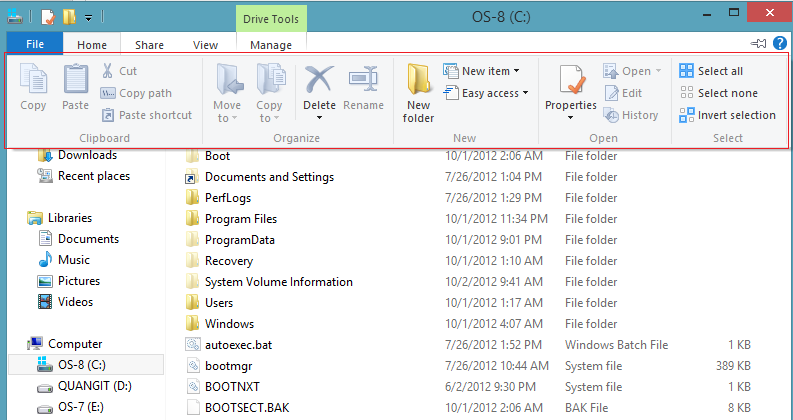
Task: Open the Move to dropdown arrow
Action: pyautogui.click(x=235, y=118)
